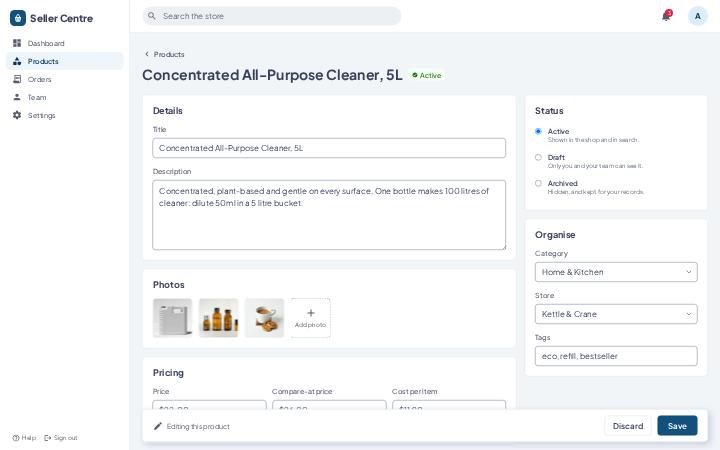Open the Products section in the sidebar
Viewport: 720px width, 450px height.
click(65, 61)
